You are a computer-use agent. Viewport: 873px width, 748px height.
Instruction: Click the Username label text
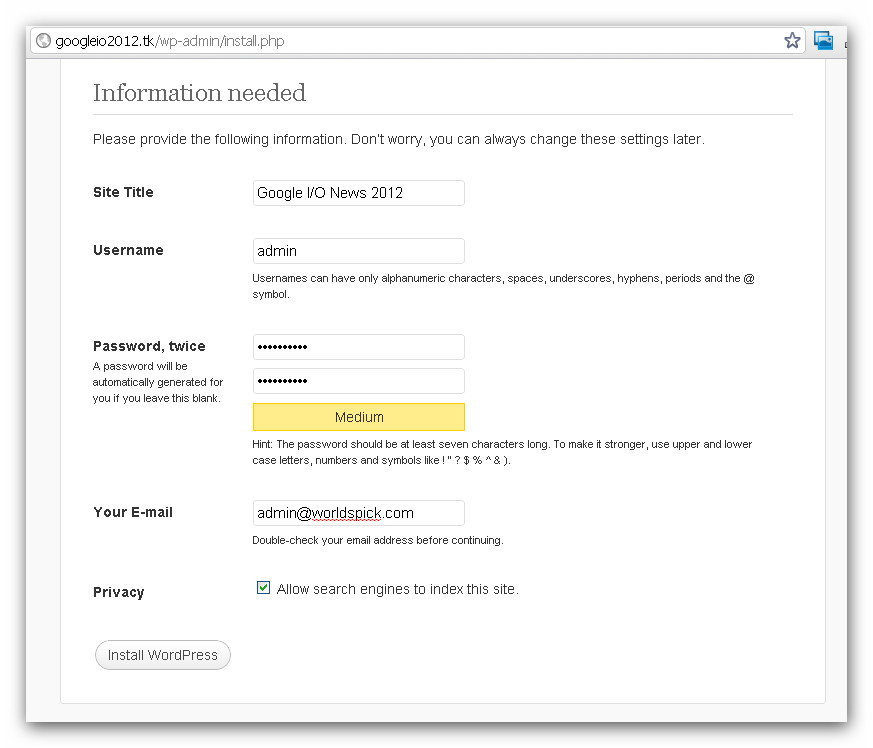(128, 250)
